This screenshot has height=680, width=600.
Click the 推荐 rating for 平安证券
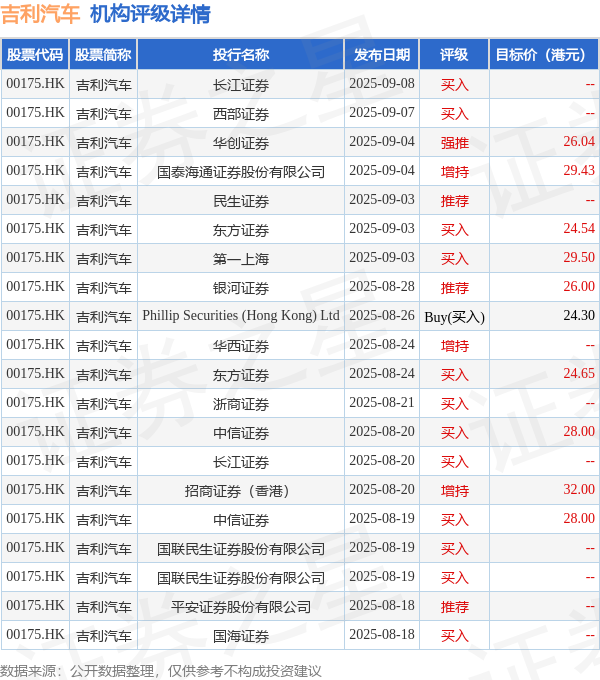[454, 607]
